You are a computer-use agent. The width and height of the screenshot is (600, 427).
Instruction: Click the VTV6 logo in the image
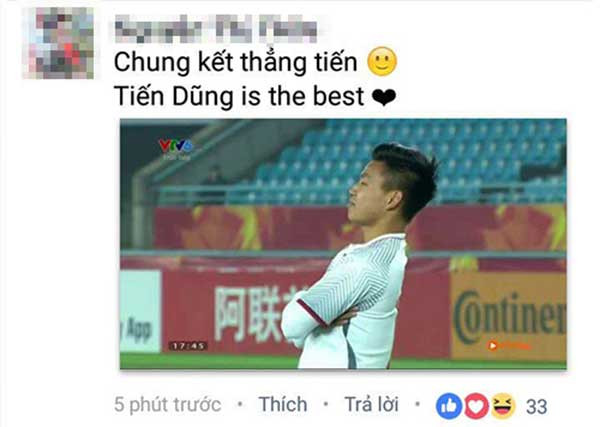[176, 148]
